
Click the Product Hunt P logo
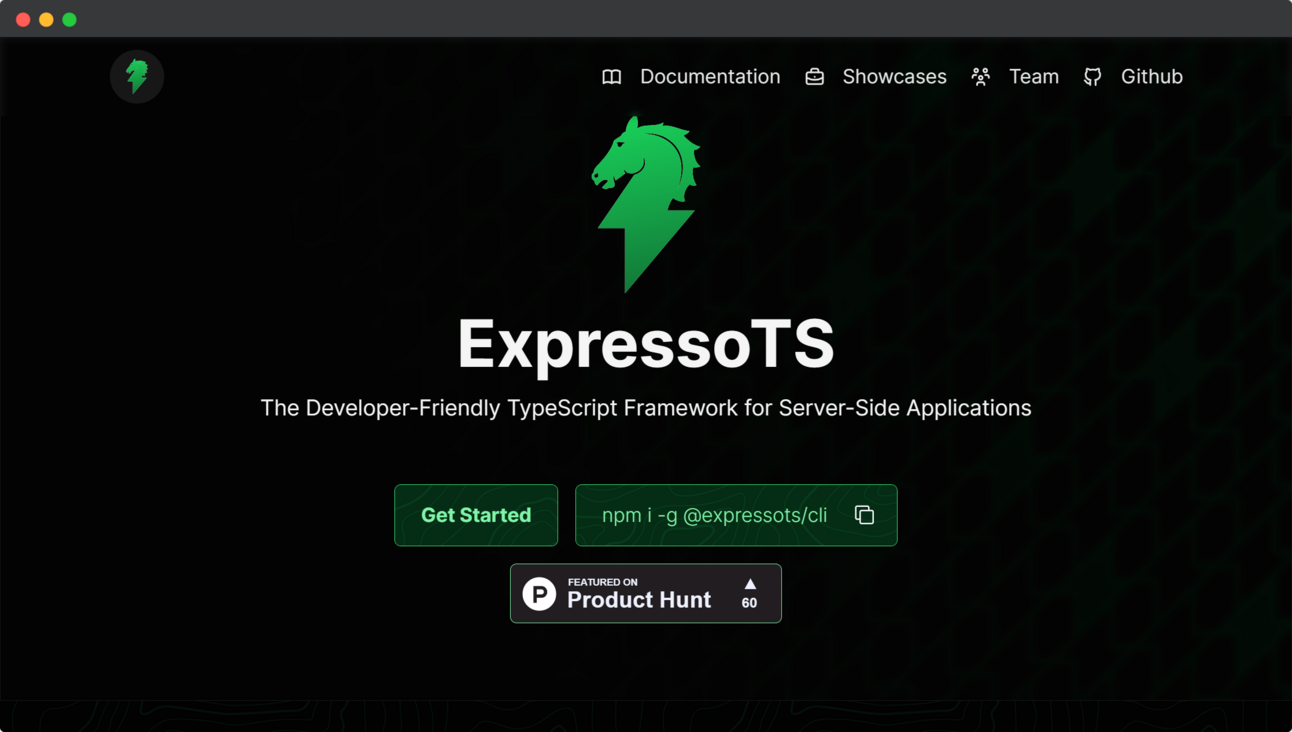(539, 594)
